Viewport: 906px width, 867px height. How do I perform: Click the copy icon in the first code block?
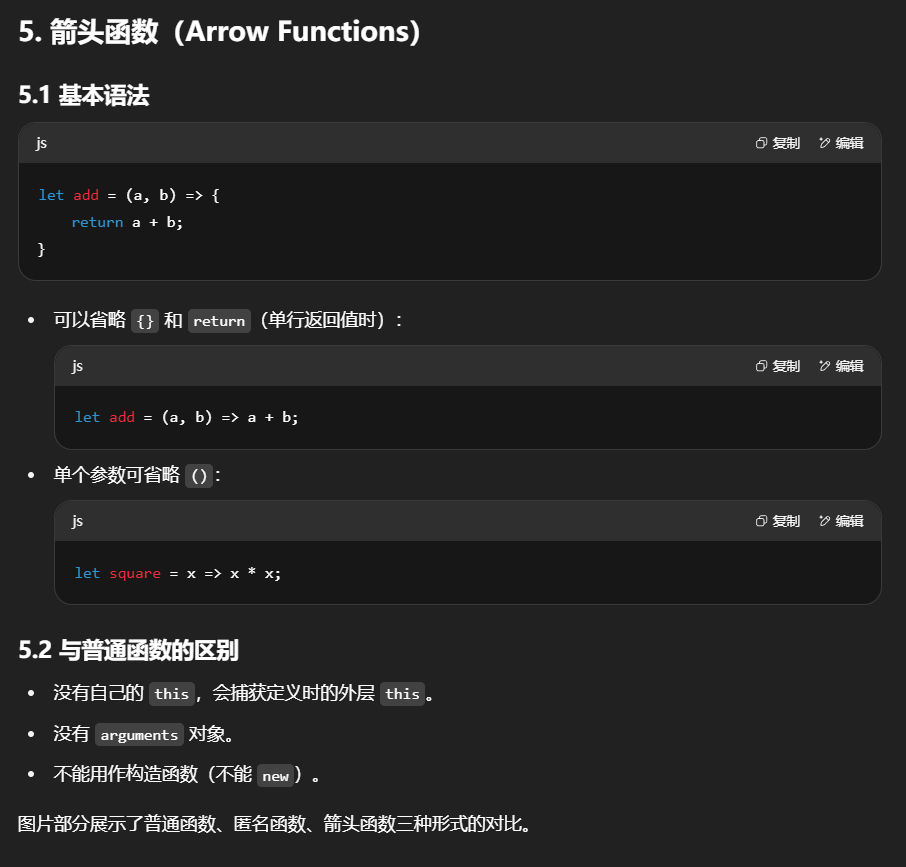coord(777,143)
